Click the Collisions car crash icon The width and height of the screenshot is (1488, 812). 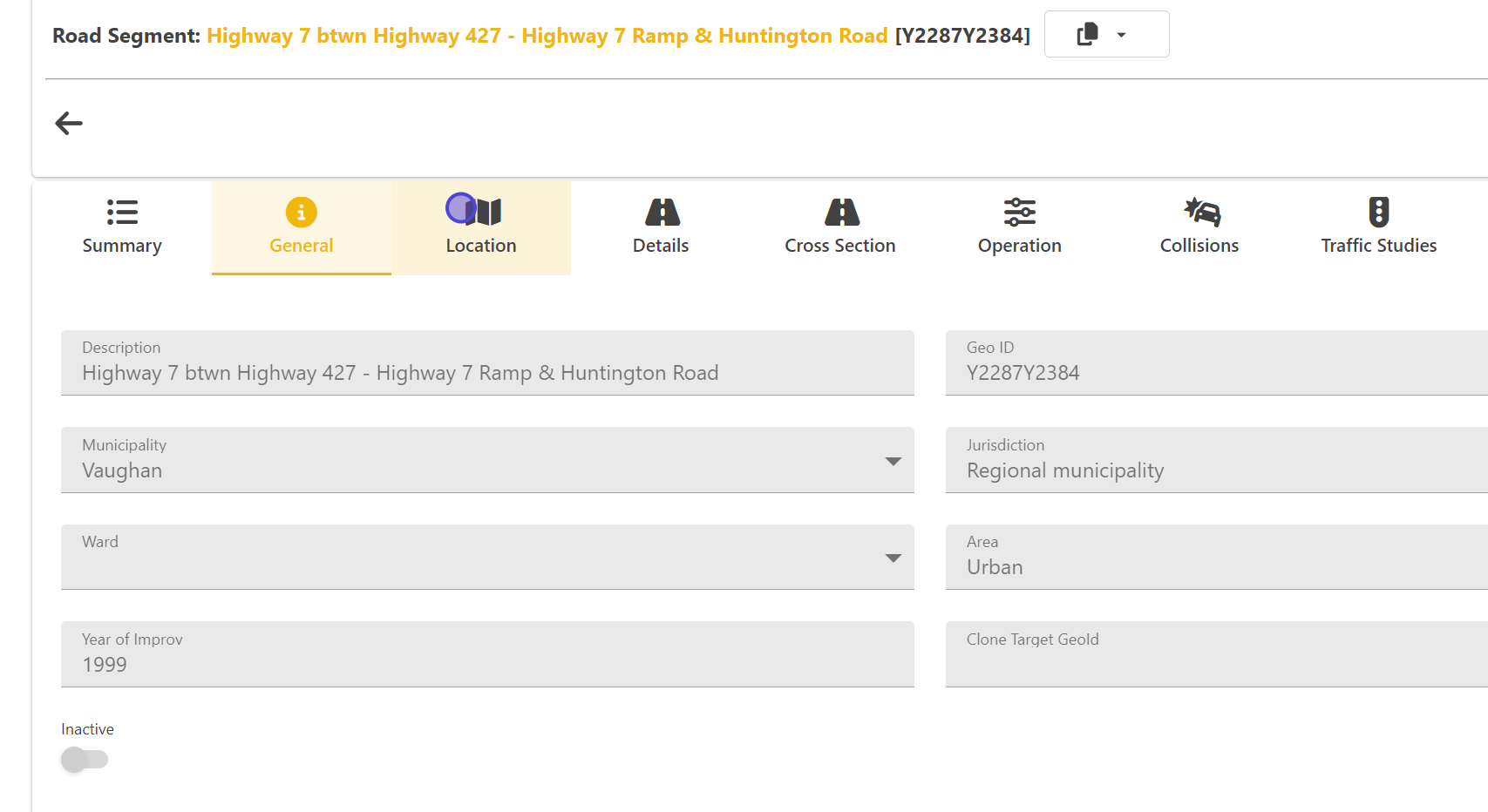coord(1200,212)
